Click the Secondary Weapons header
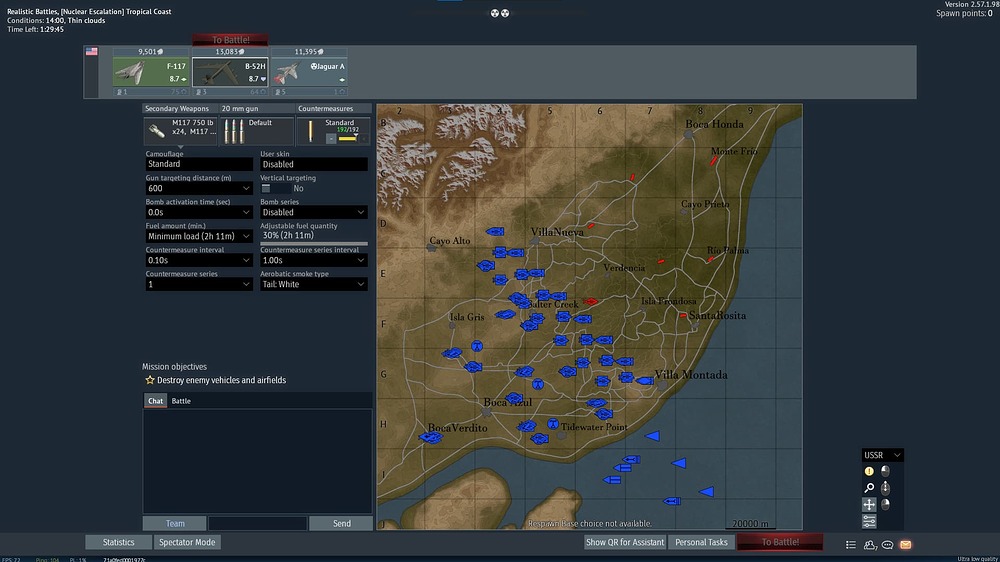 177,108
